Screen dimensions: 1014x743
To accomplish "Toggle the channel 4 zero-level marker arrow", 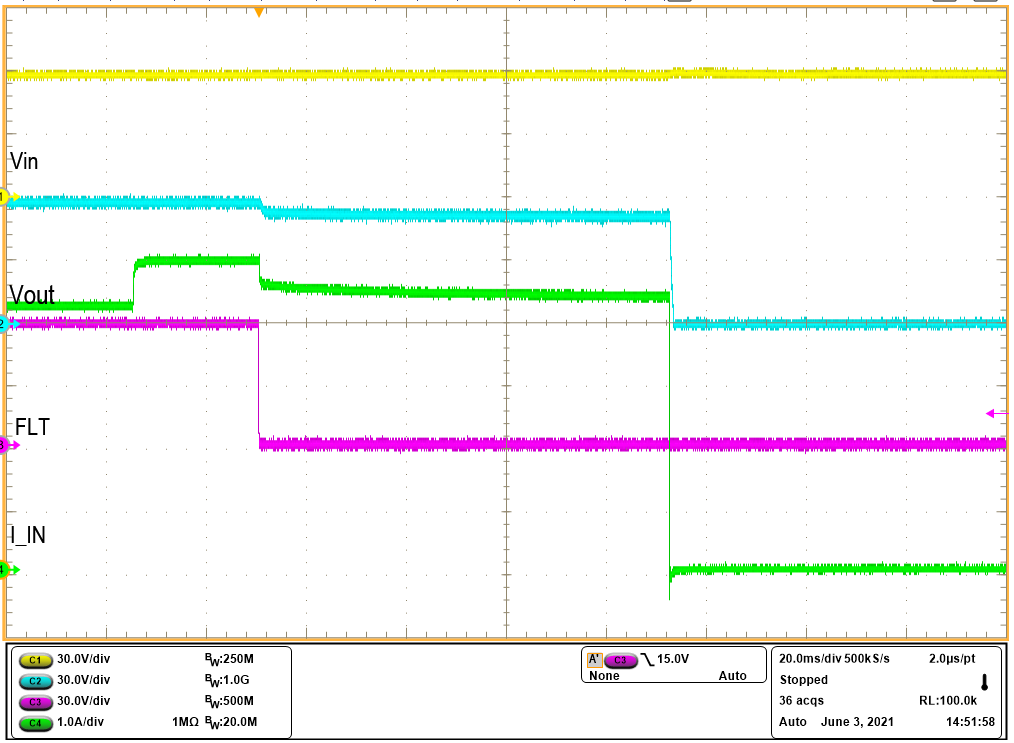I will pyautogui.click(x=6, y=570).
